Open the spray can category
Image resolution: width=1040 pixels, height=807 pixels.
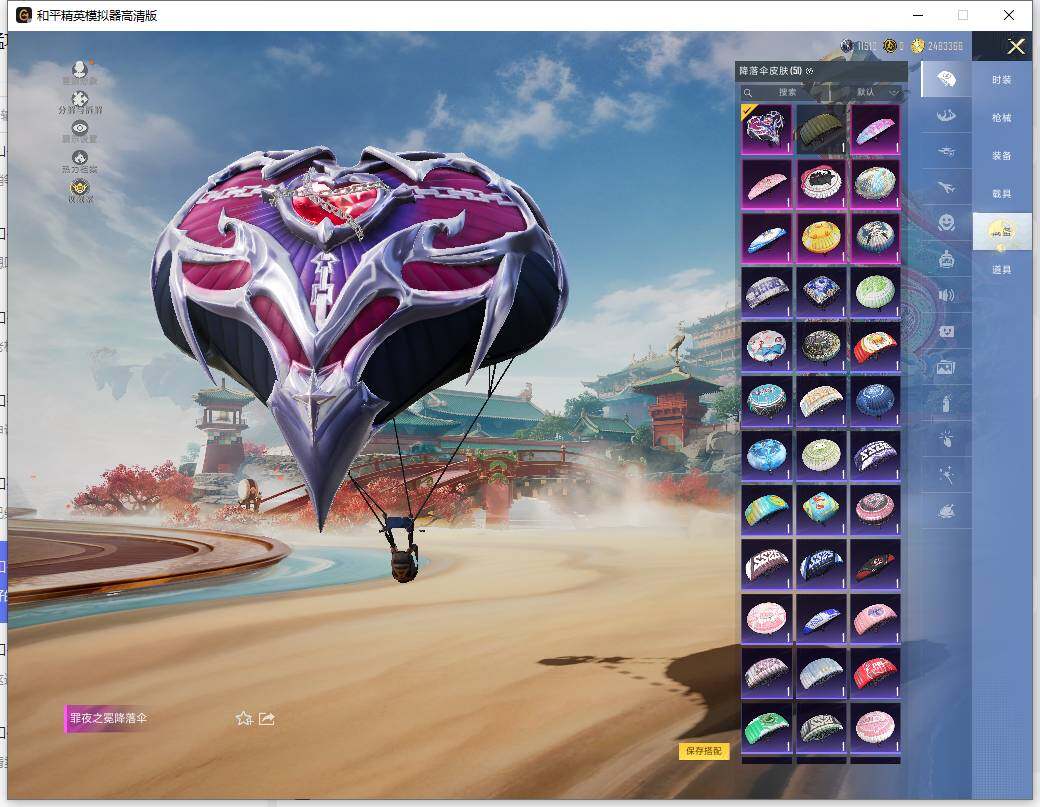click(945, 403)
